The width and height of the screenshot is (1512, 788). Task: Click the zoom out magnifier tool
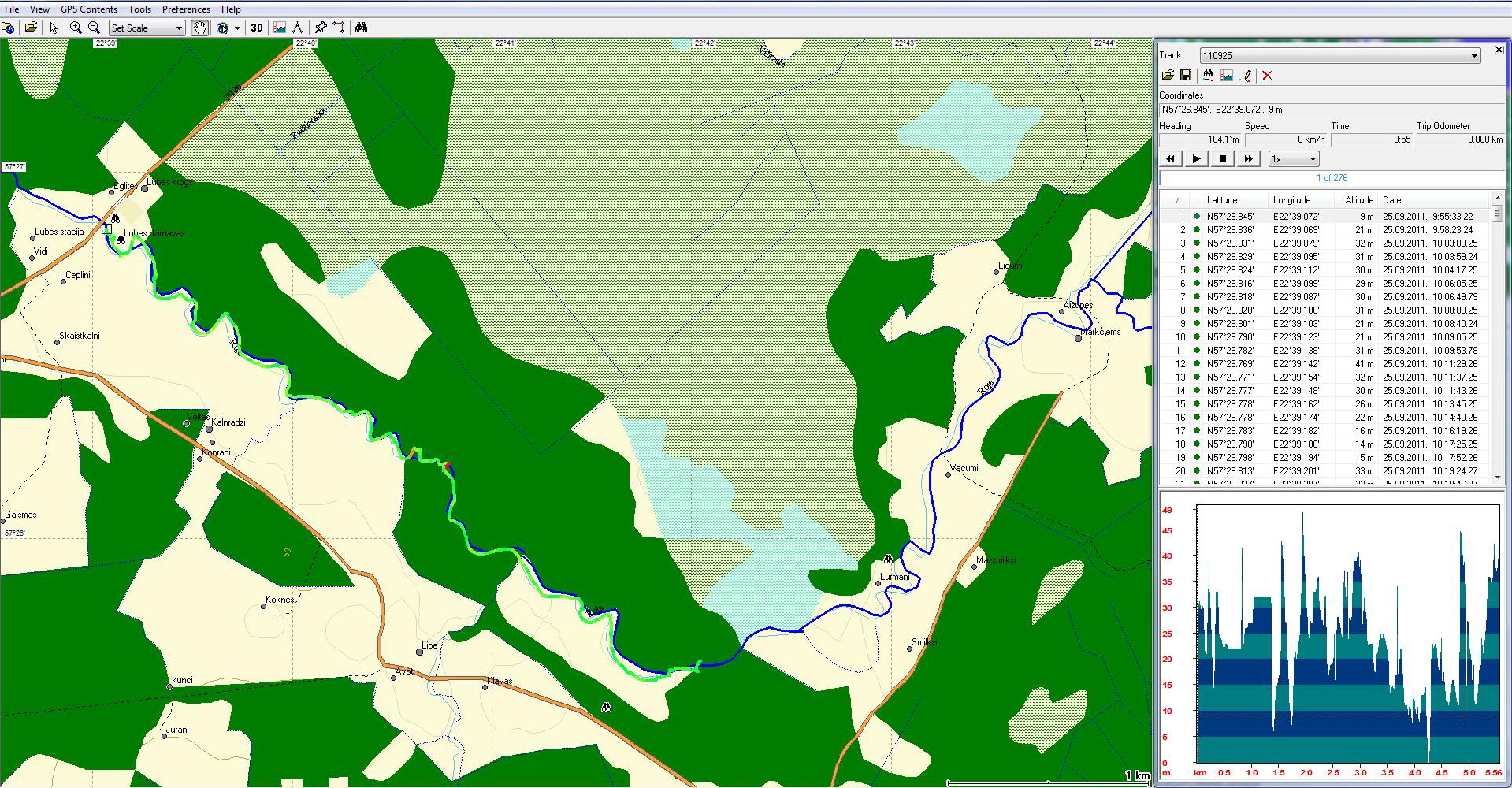(95, 28)
